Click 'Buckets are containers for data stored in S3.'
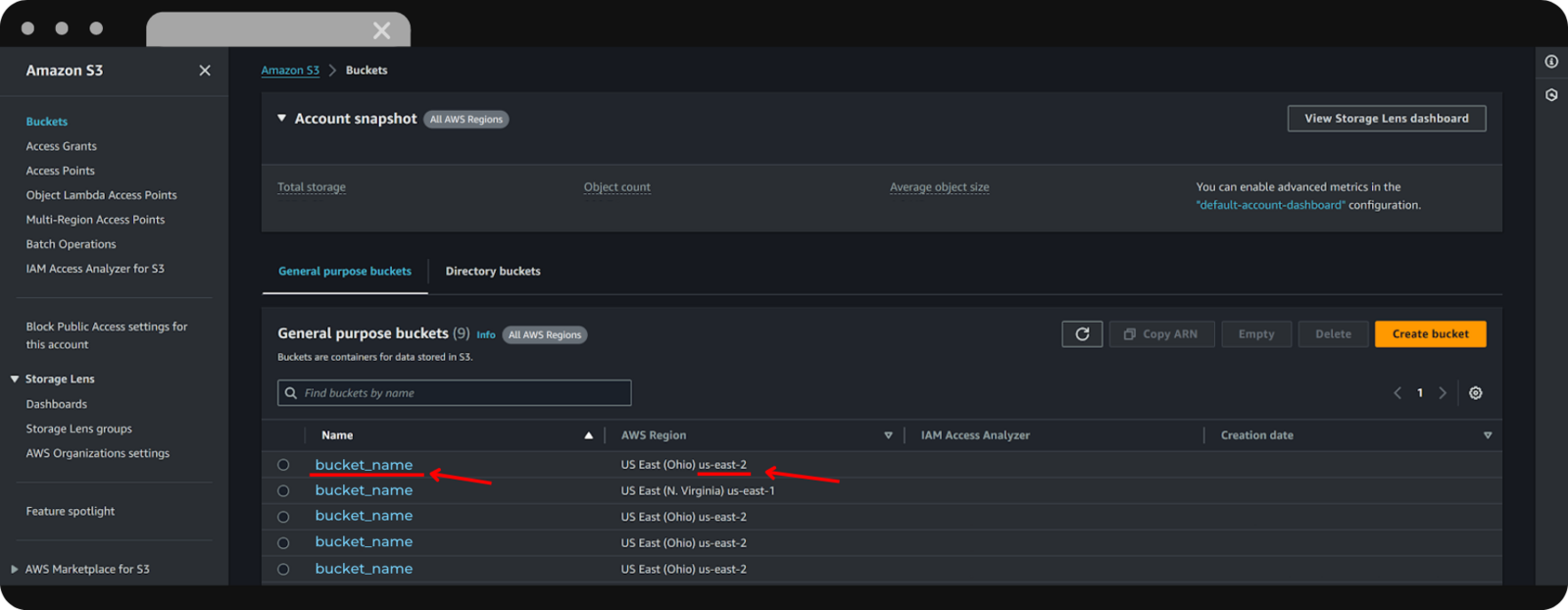1568x610 pixels. pos(375,357)
